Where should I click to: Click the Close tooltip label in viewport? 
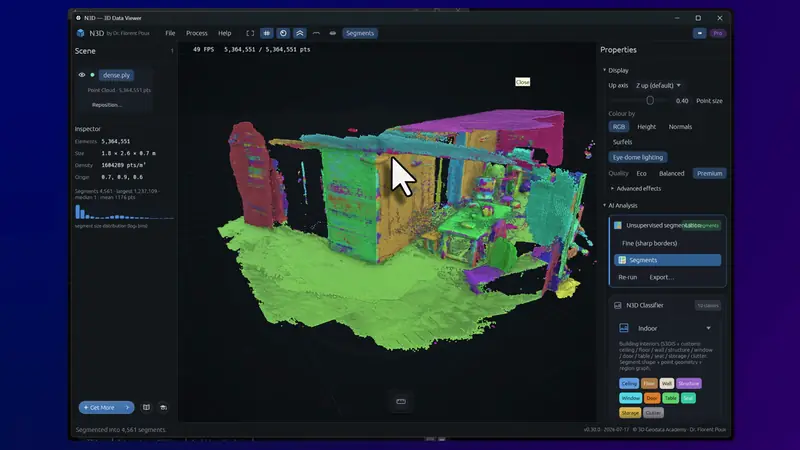[x=522, y=82]
